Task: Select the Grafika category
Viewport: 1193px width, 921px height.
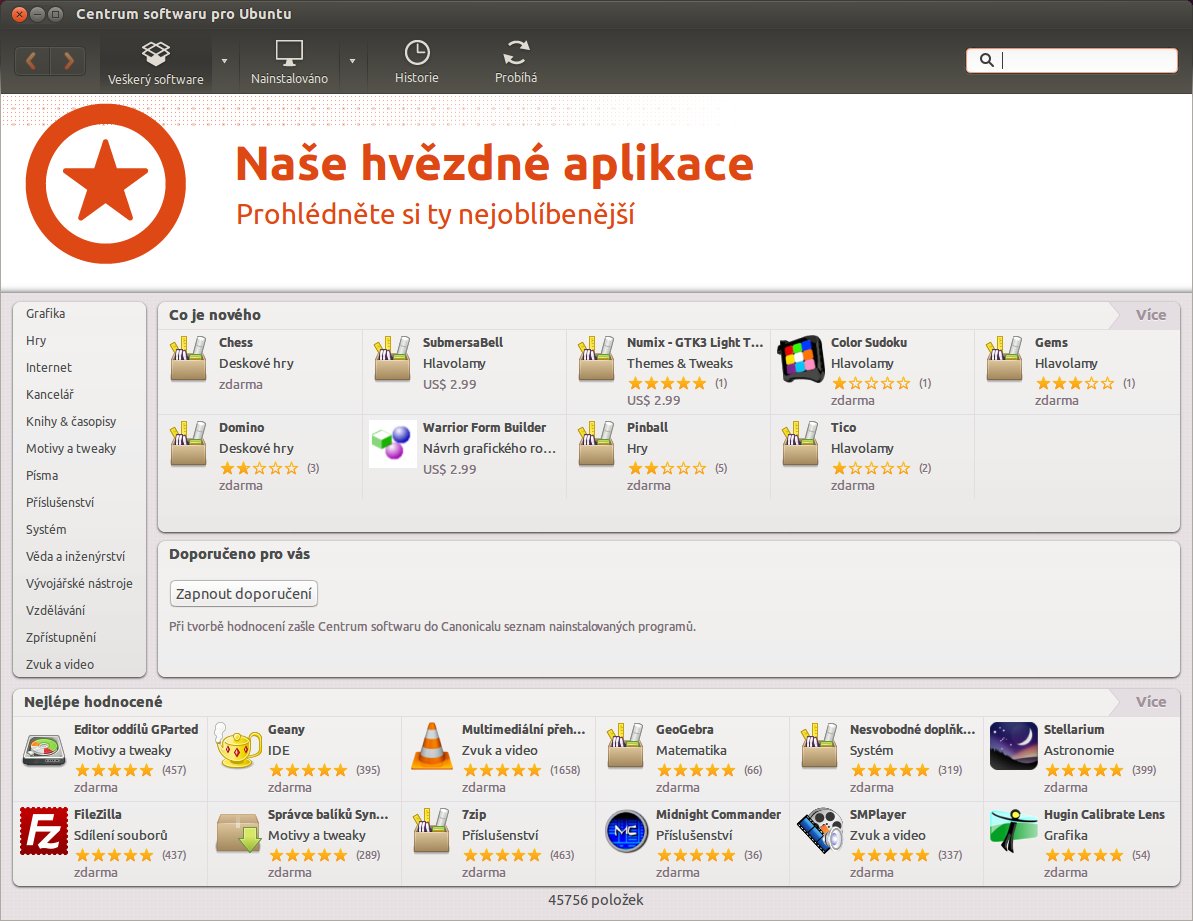Action: pos(45,313)
